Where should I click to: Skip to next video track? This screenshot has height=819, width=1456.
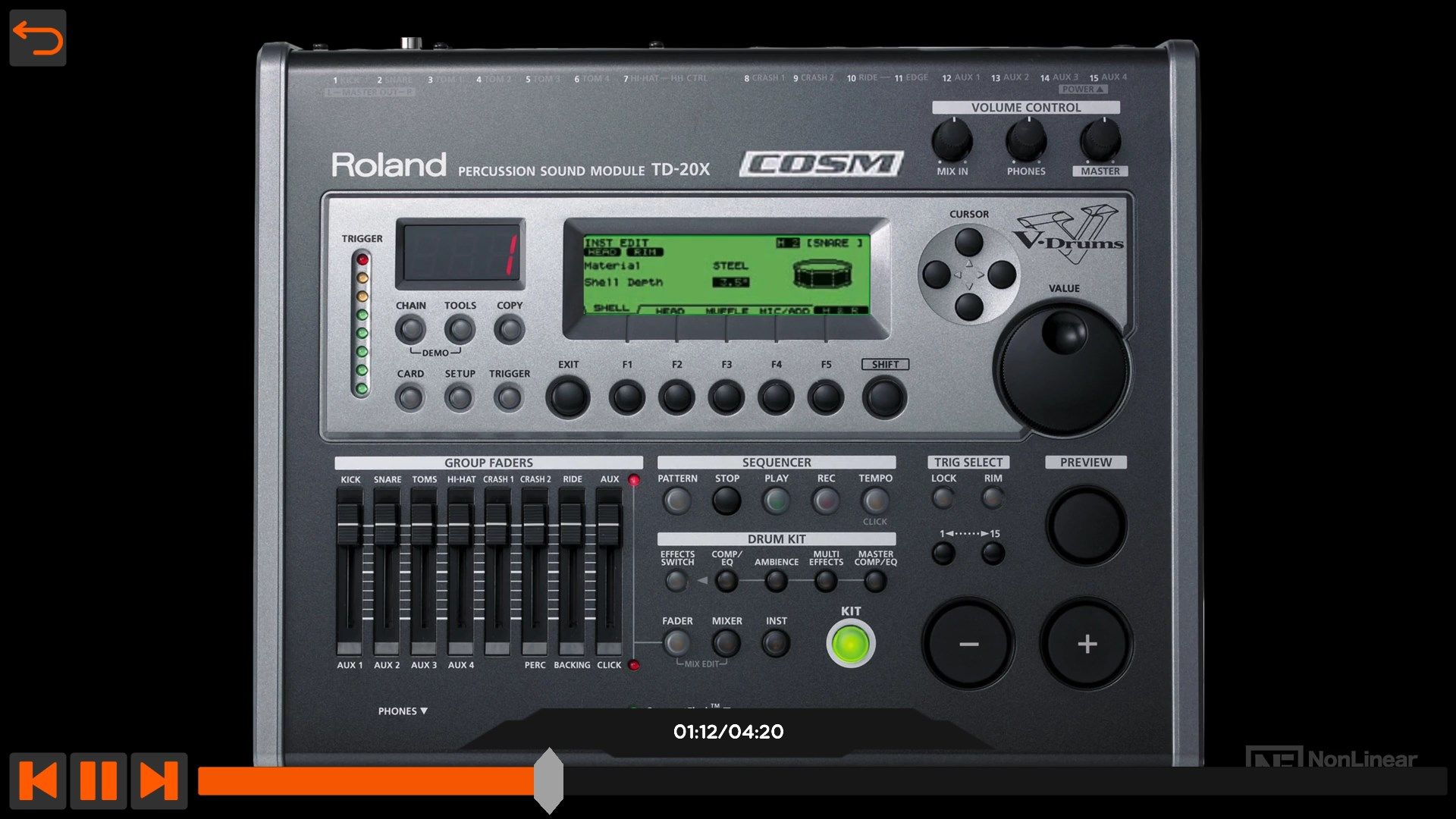(158, 780)
